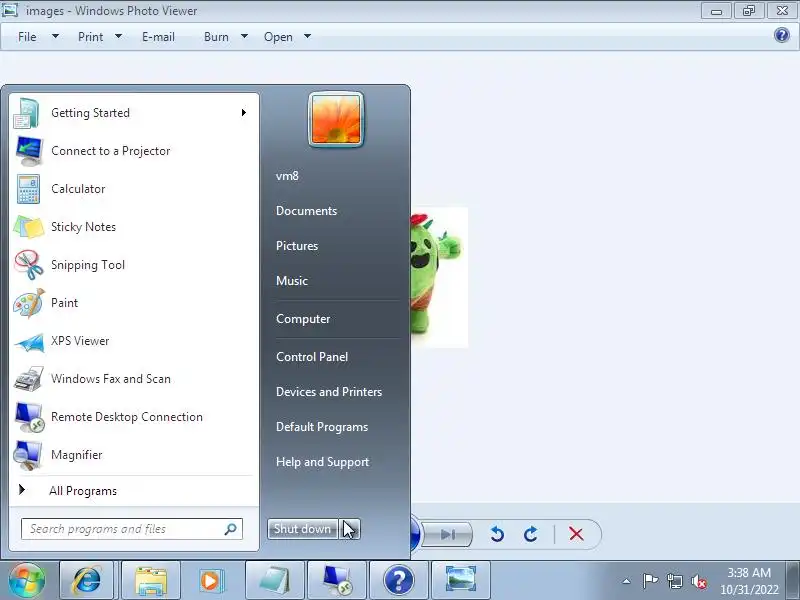Screen dimensions: 800x600
Task: Open Internet Explorer from taskbar
Action: click(87, 580)
